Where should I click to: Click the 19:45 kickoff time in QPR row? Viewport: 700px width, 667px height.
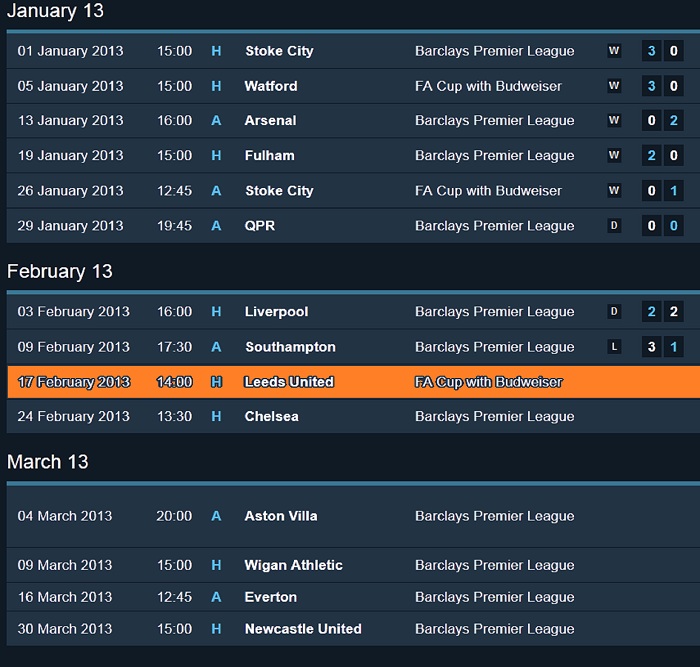point(175,225)
